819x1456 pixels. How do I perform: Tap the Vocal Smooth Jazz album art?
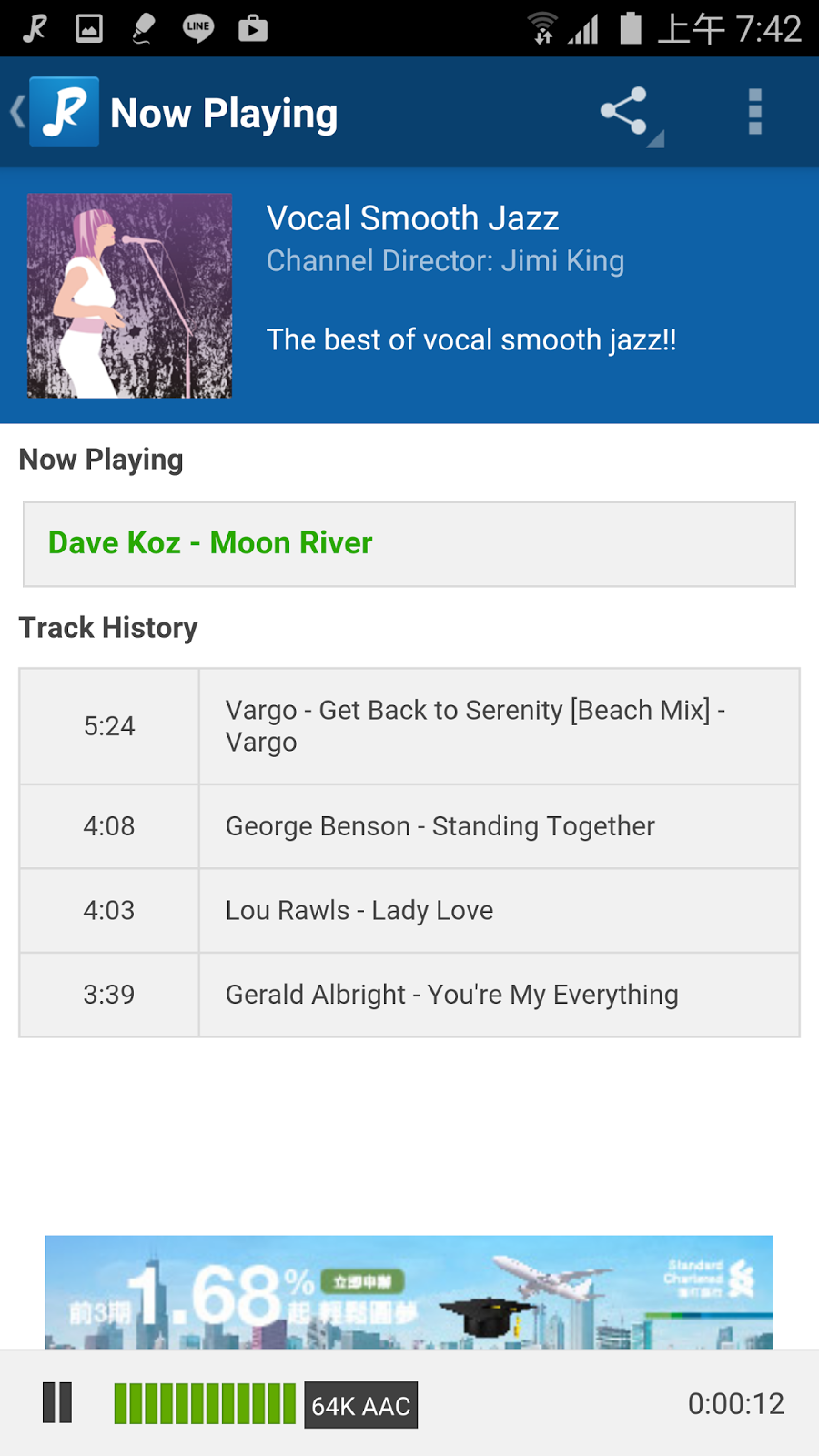(x=129, y=296)
